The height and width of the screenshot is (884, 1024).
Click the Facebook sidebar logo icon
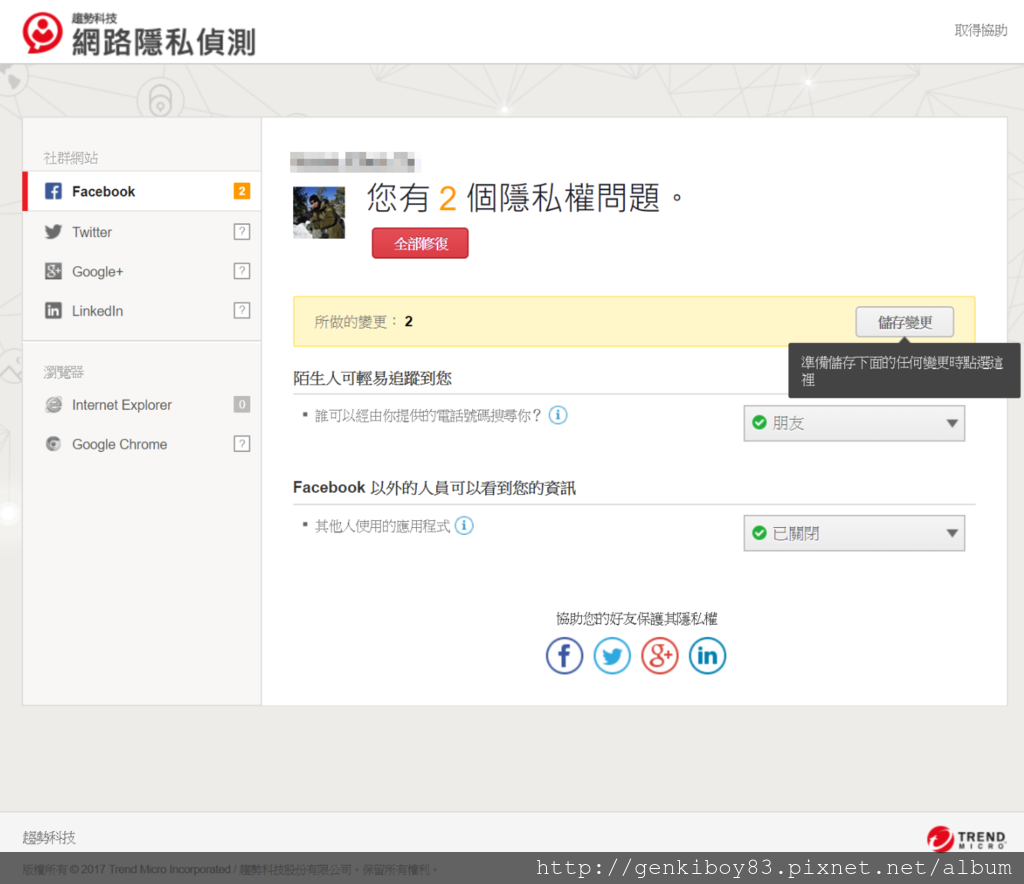coord(53,191)
